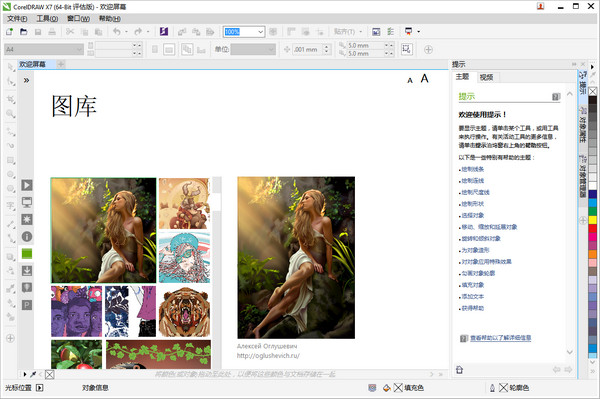
Task: Select the 欢迎屏幕 document tab
Action: 32,64
